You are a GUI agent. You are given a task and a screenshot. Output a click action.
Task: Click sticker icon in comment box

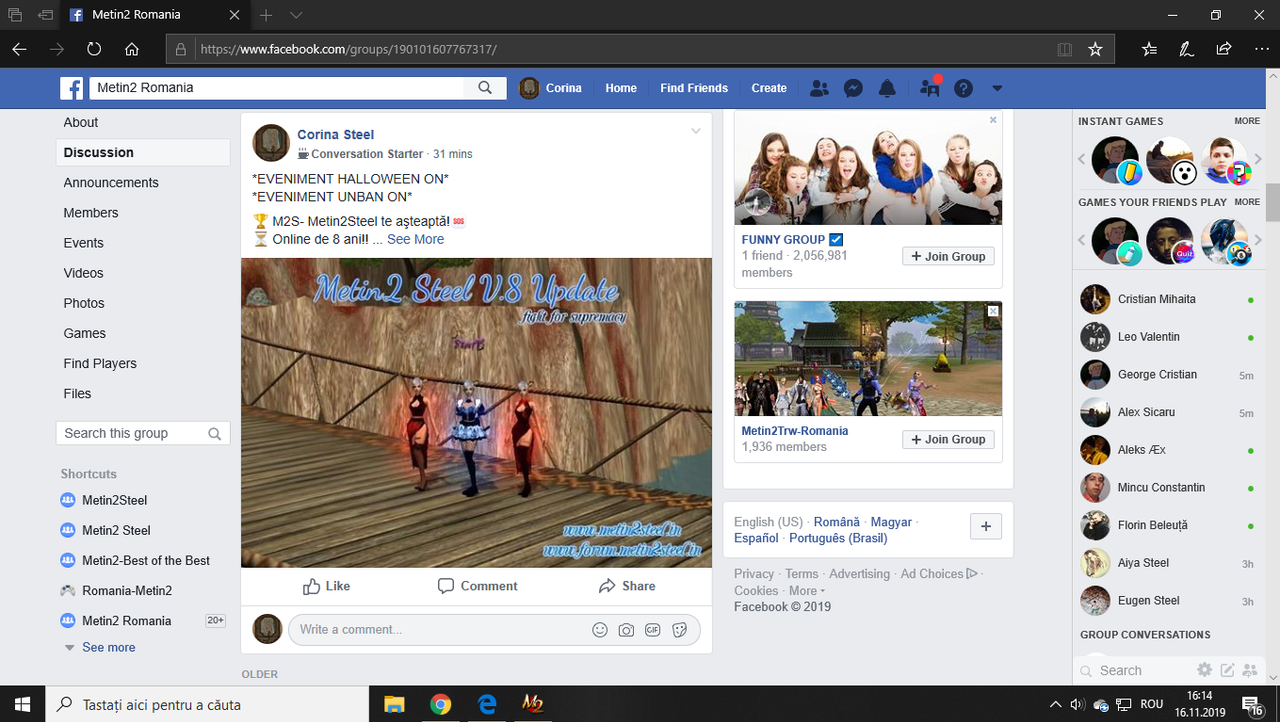(680, 630)
